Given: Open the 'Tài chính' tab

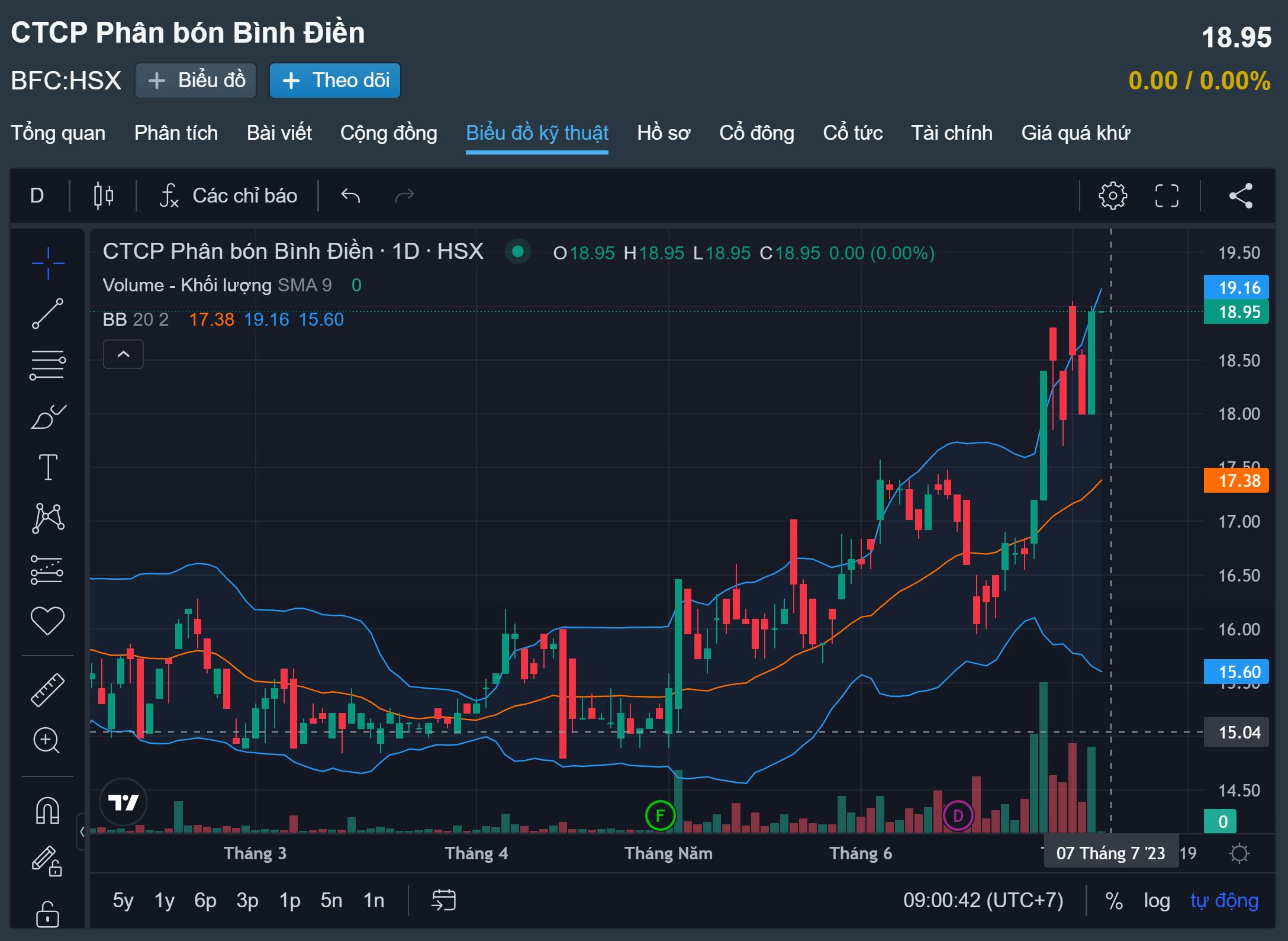Looking at the screenshot, I should click(x=951, y=133).
